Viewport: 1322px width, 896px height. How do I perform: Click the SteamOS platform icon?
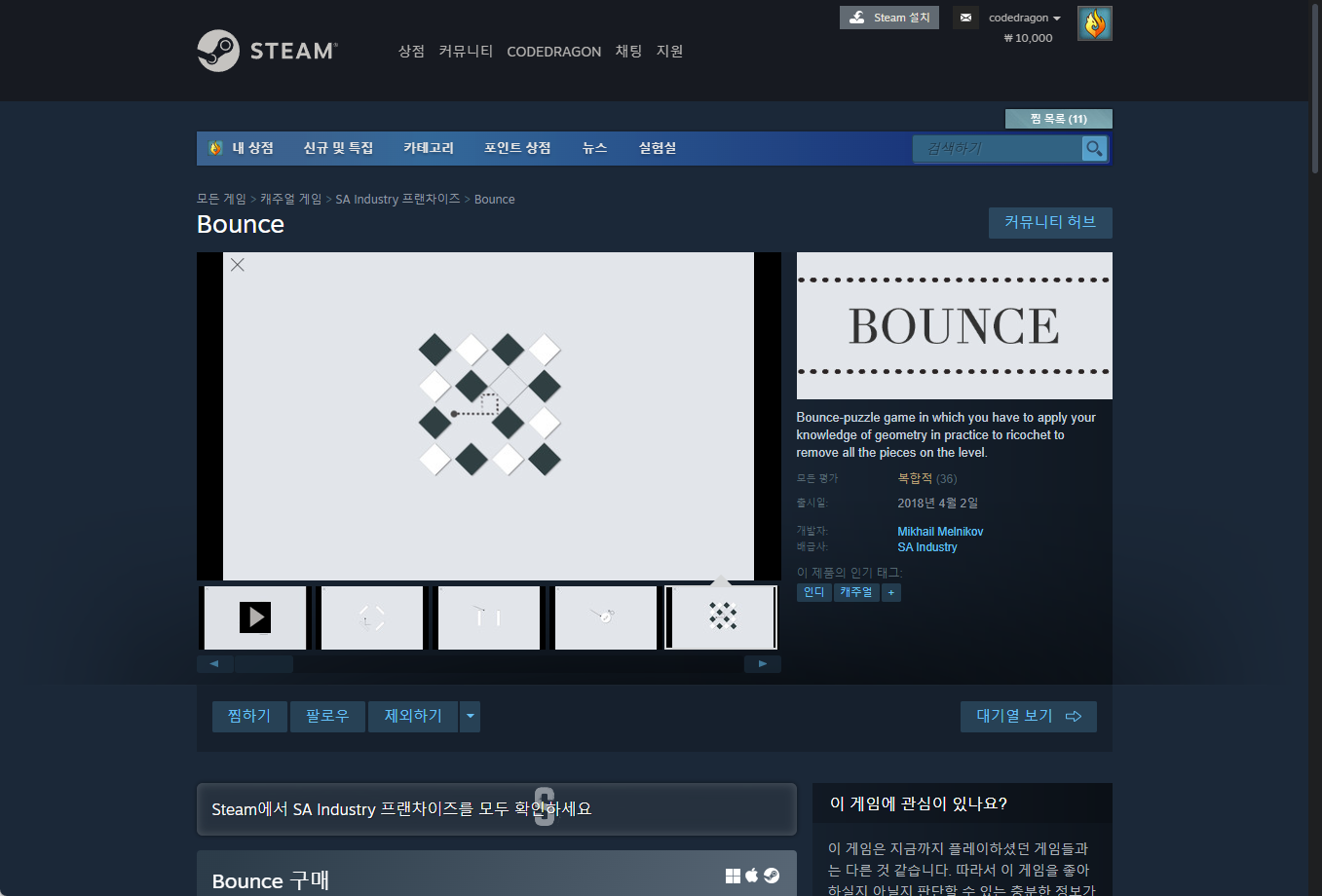tap(772, 876)
